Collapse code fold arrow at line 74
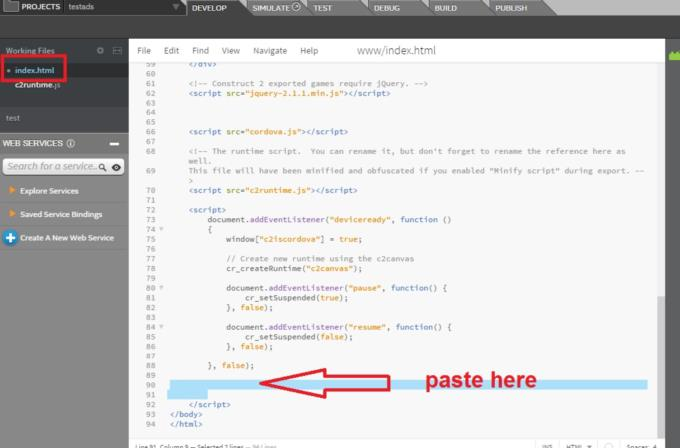 (x=161, y=229)
